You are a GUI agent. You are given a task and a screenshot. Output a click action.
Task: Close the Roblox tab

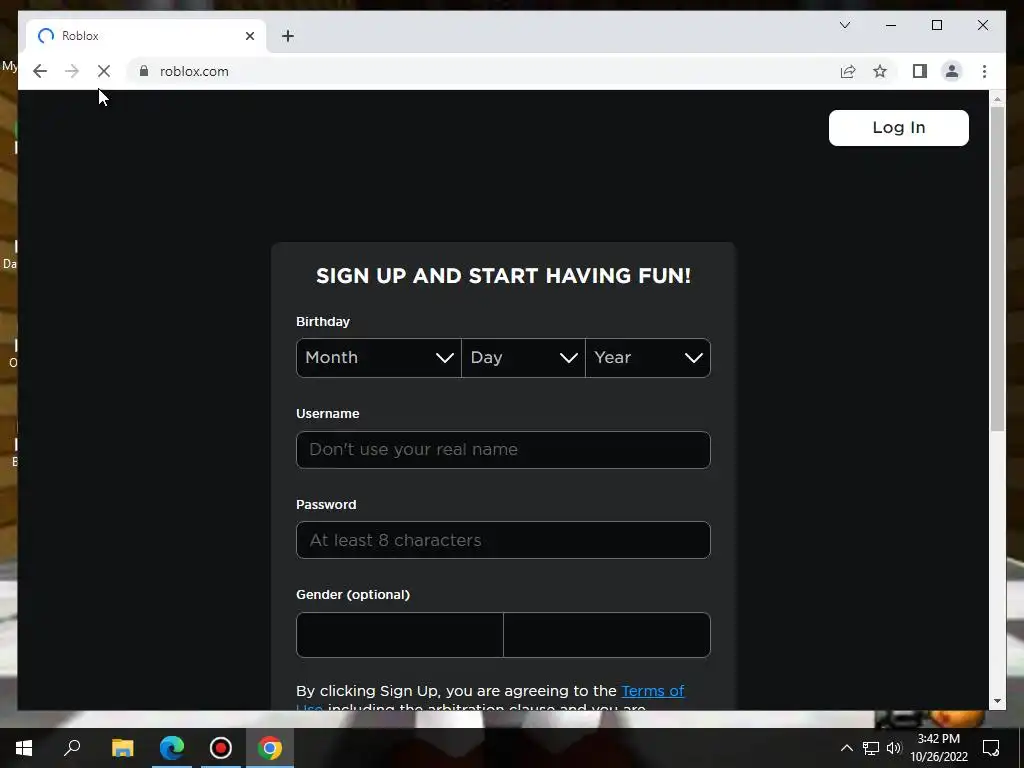tap(249, 36)
